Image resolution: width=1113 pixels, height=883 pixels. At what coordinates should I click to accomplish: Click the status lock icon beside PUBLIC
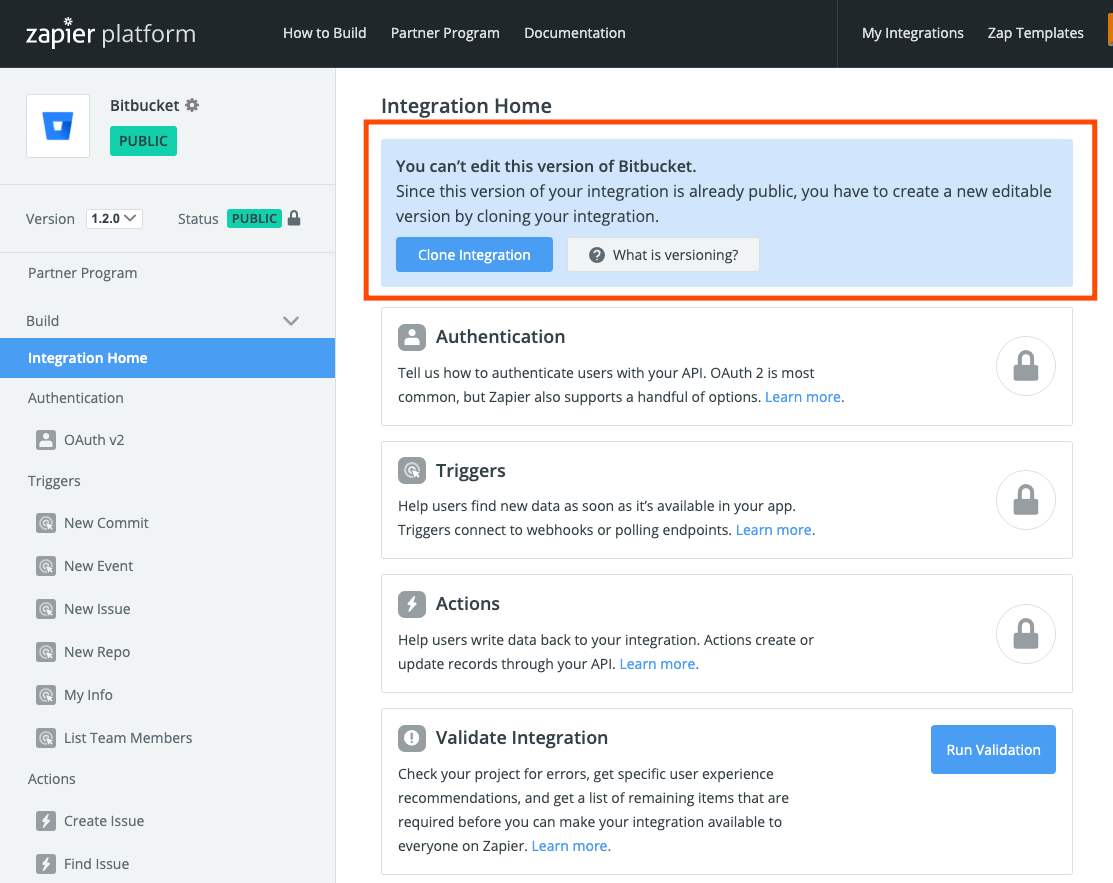pyautogui.click(x=294, y=218)
